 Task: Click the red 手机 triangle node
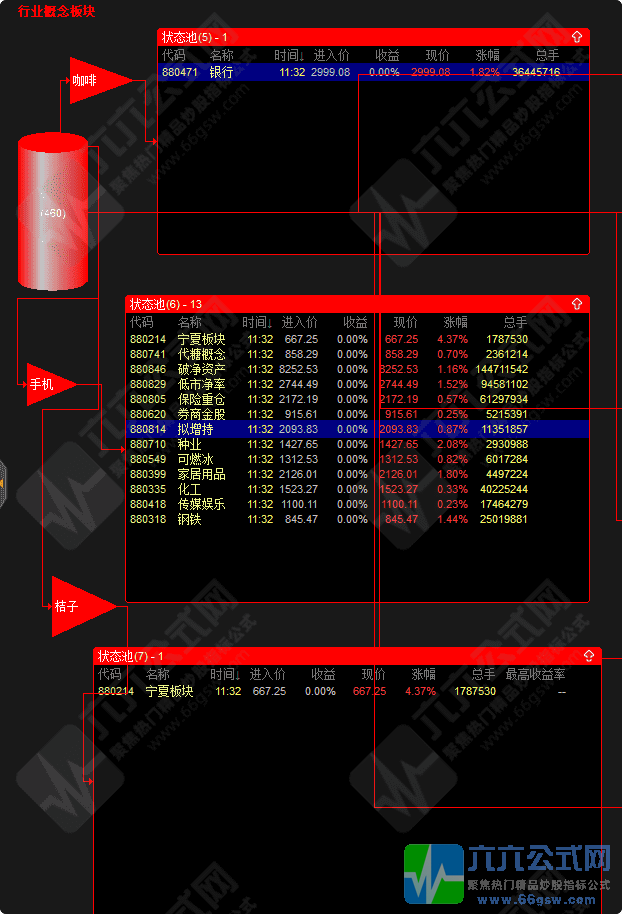pyautogui.click(x=46, y=384)
